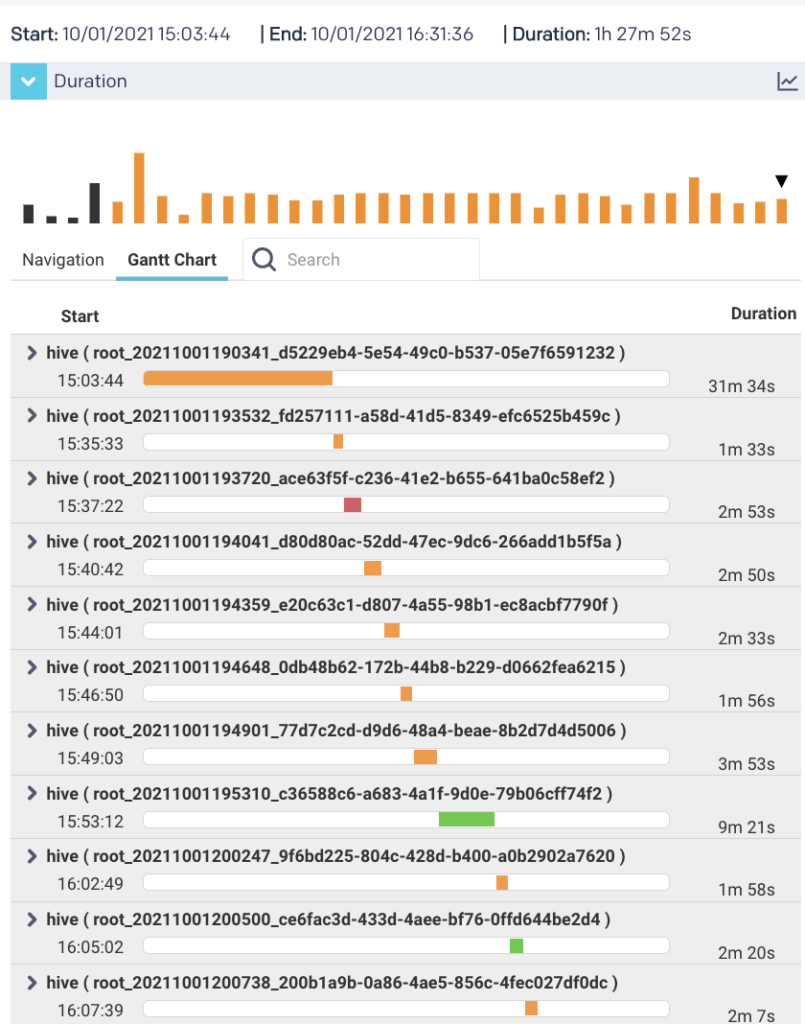Click the long orange Gantt bar starting 15:03:44
Screen dimensions: 805x1024
click(x=238, y=378)
